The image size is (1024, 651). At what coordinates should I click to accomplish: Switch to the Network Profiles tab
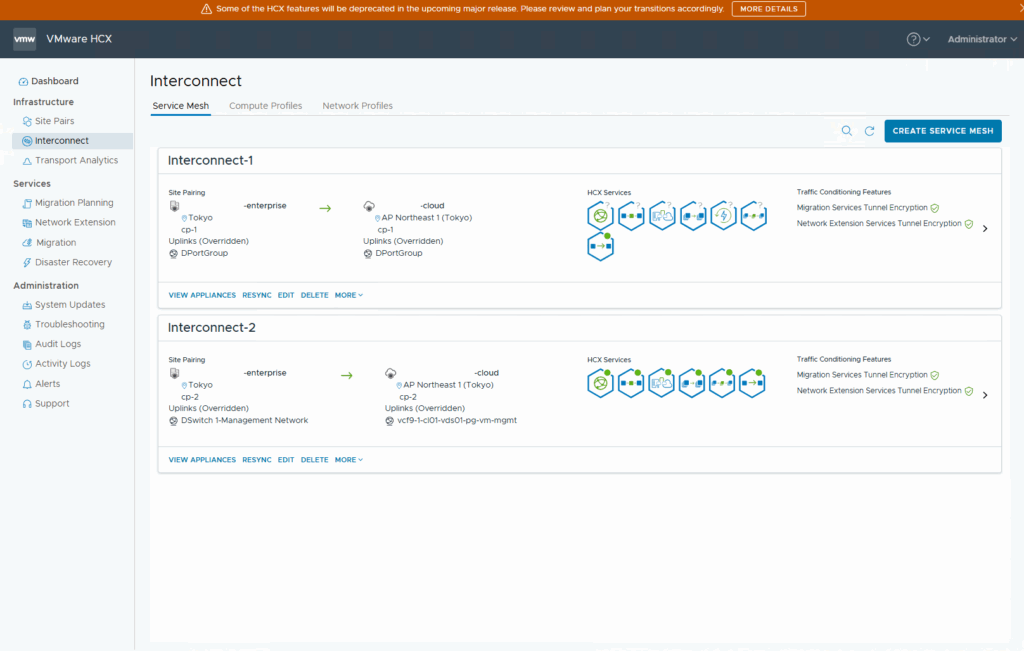coord(357,106)
